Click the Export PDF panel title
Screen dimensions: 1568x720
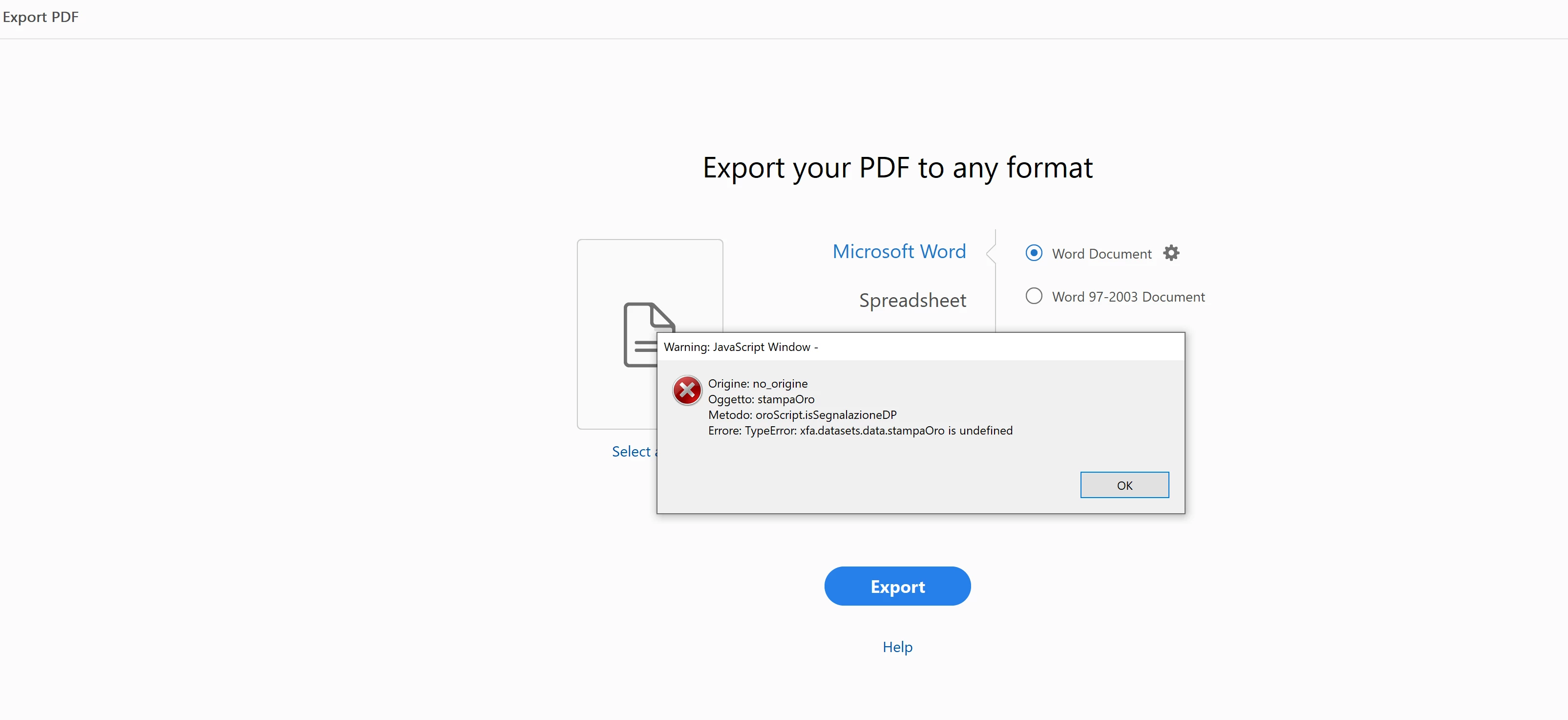41,17
